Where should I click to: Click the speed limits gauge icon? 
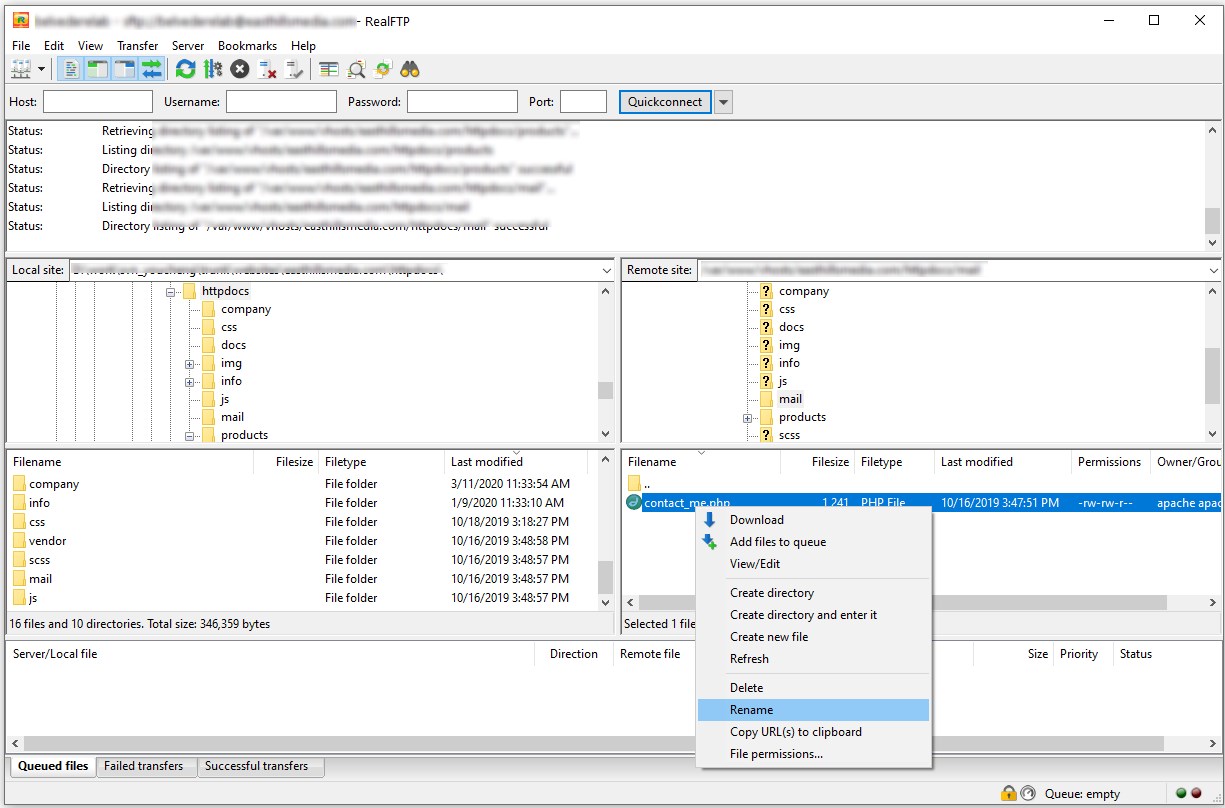[1028, 793]
